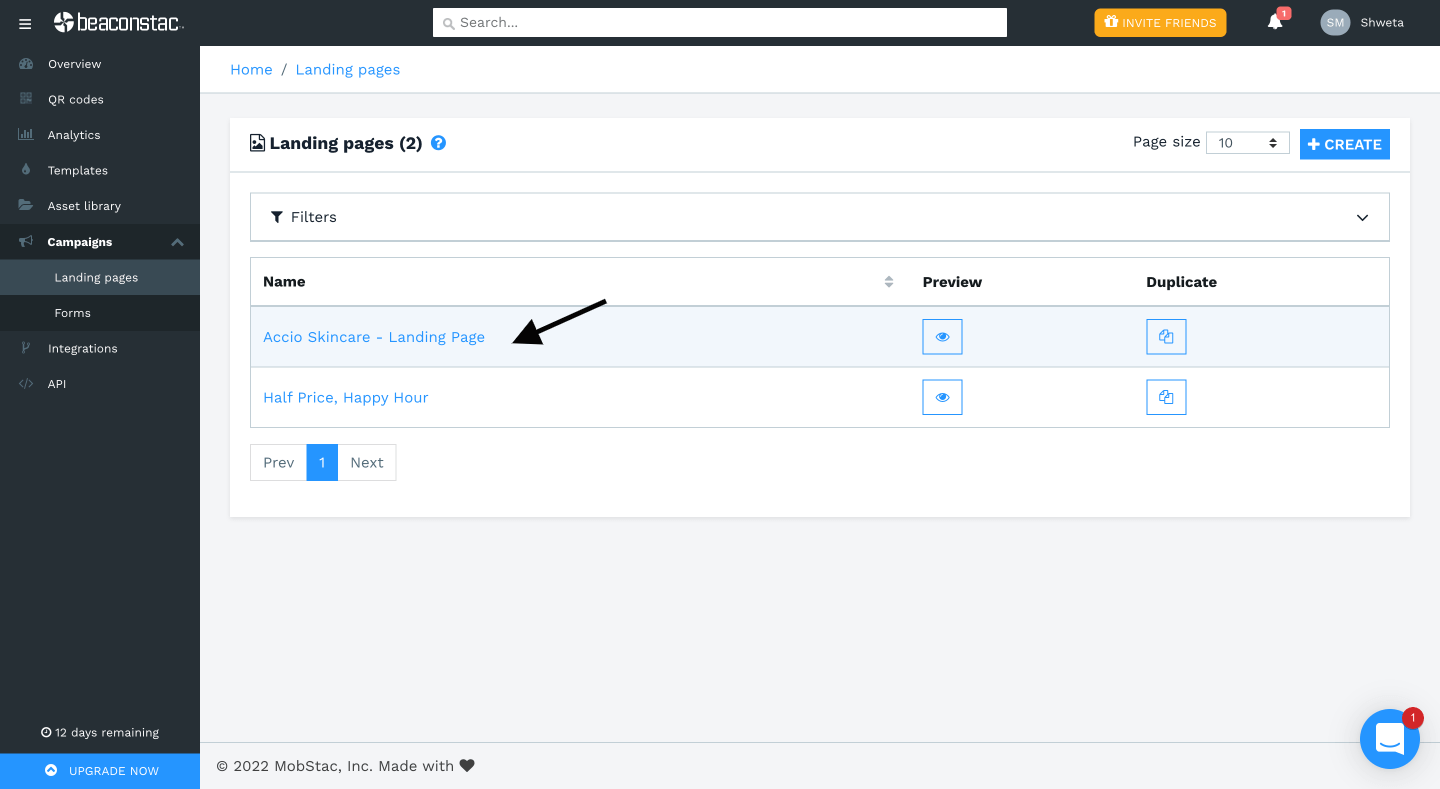
Task: Click the hamburger menu at top left
Action: tap(24, 23)
